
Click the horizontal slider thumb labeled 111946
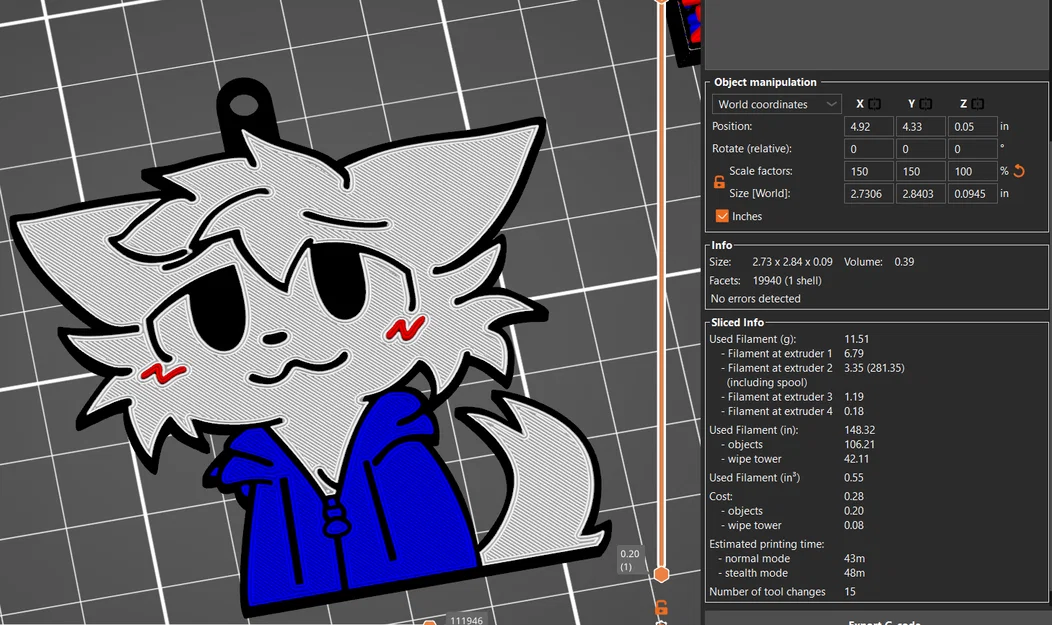430,622
